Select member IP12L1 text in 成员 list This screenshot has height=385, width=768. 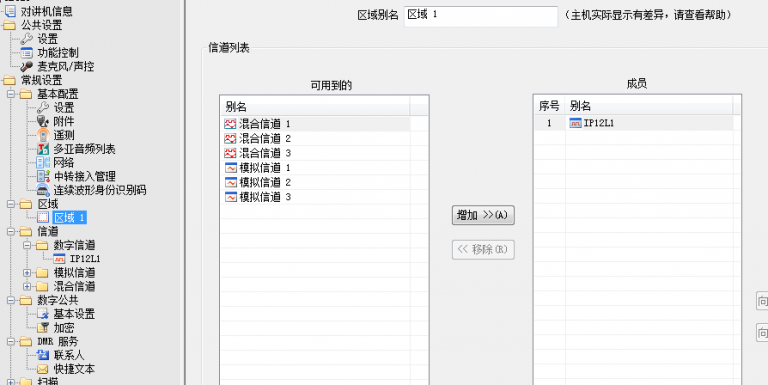point(599,123)
